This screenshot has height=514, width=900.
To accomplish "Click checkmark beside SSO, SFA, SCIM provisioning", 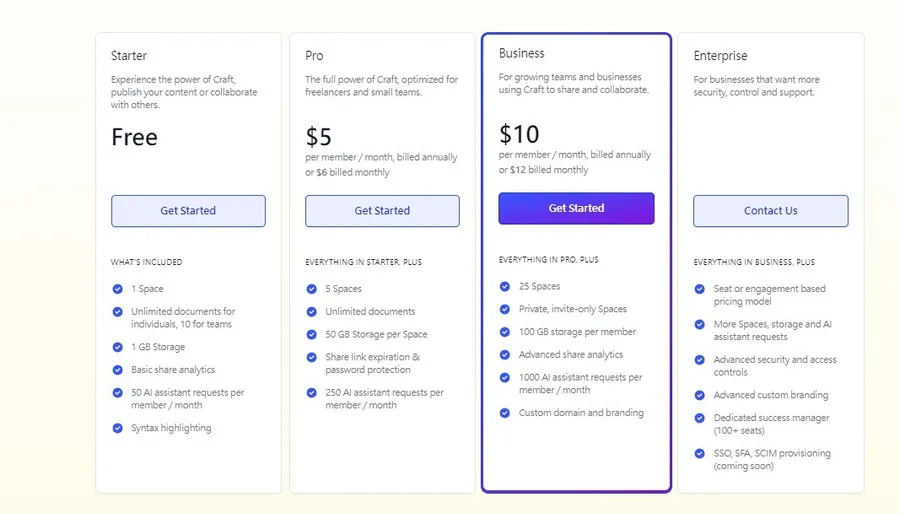I will (700, 453).
